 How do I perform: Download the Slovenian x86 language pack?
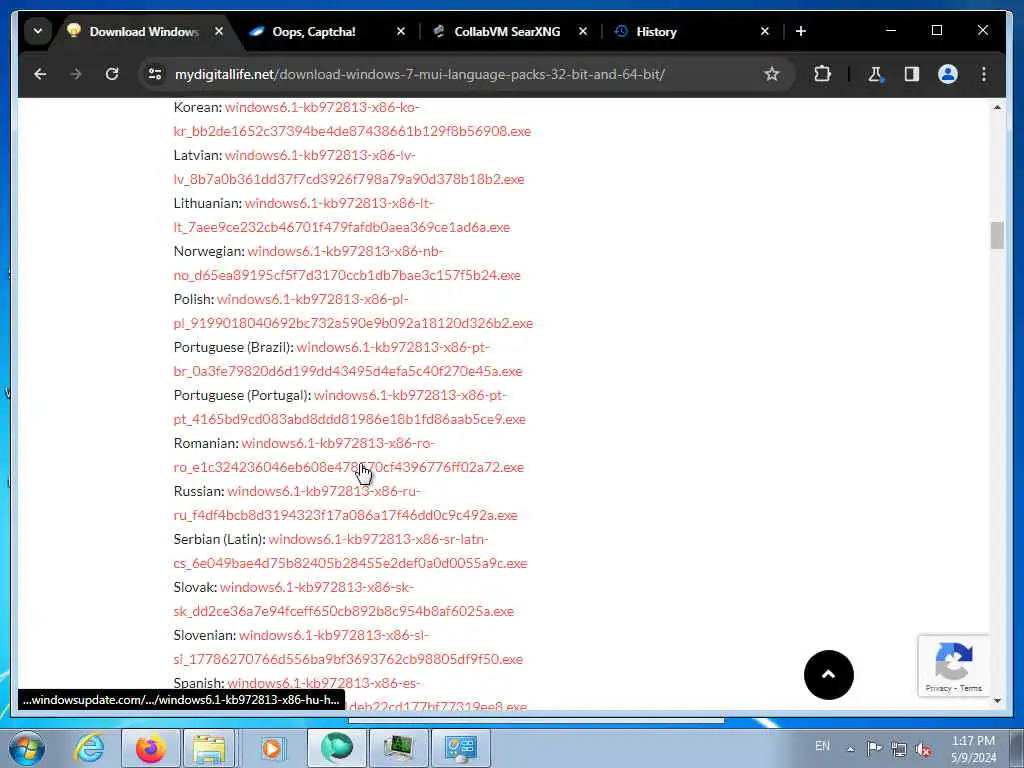point(348,647)
